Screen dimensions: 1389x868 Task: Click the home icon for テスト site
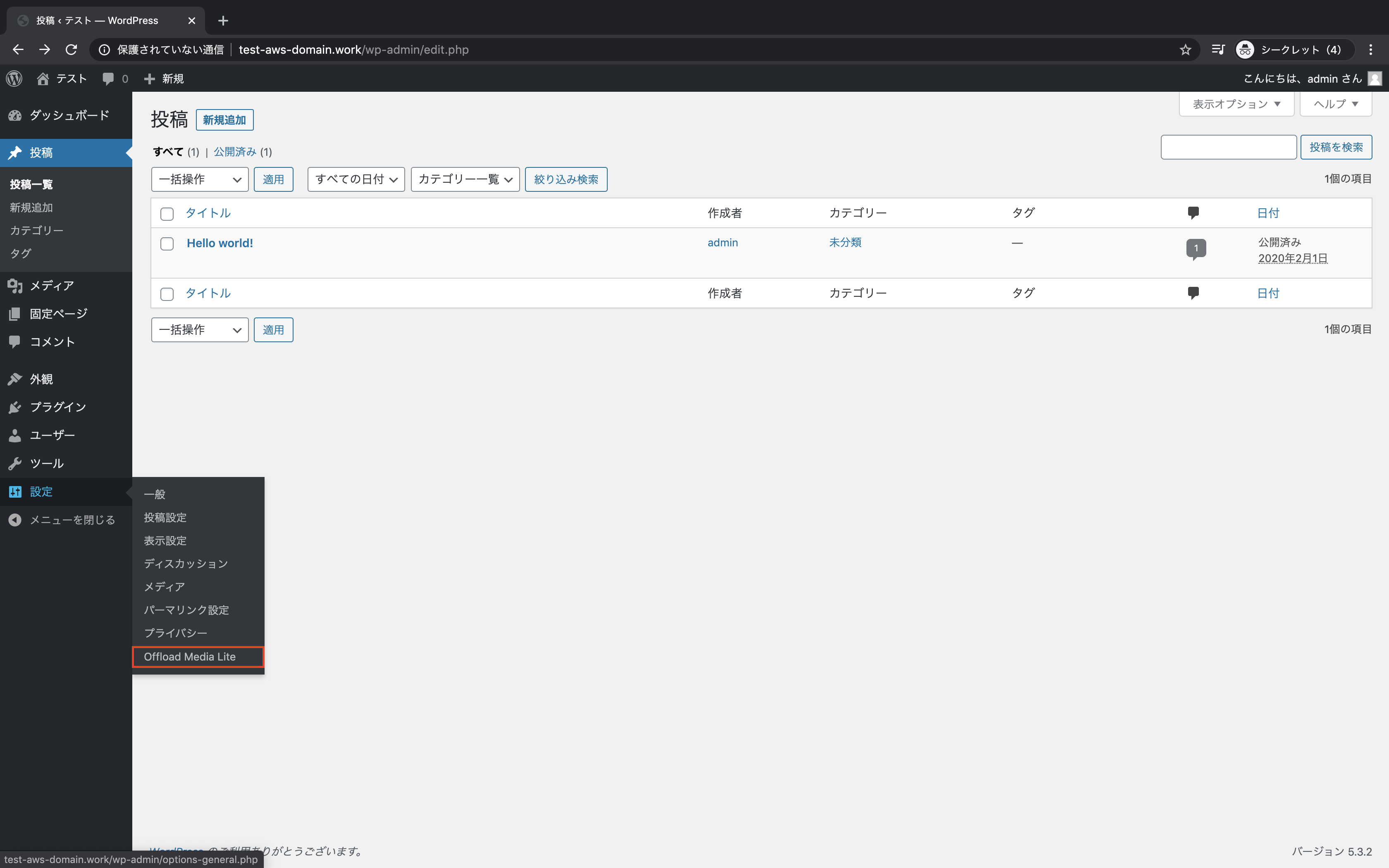point(43,79)
